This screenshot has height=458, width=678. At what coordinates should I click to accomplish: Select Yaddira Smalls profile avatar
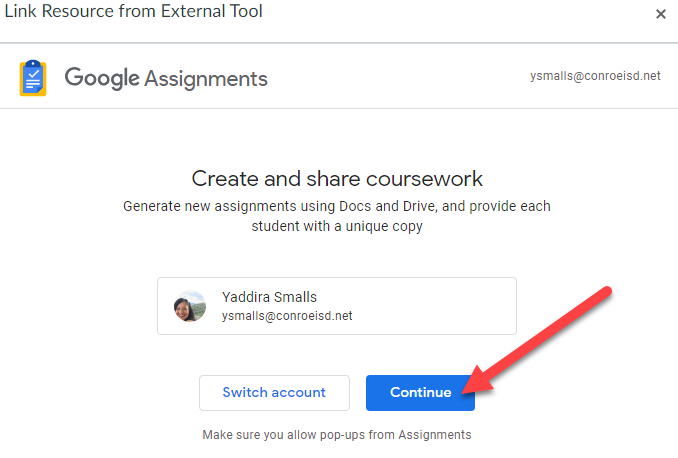[x=190, y=306]
